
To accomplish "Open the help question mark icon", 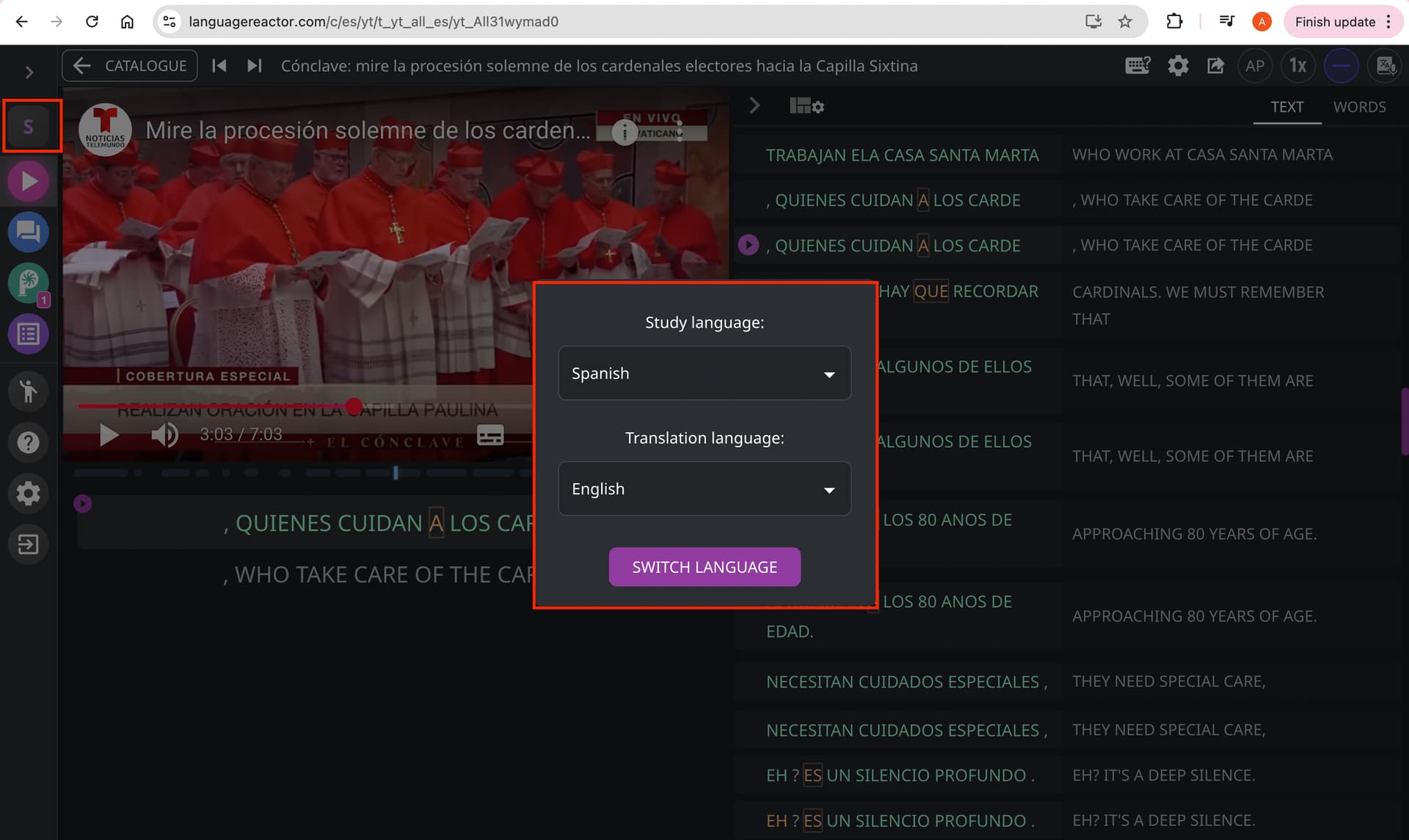I will coord(29,442).
